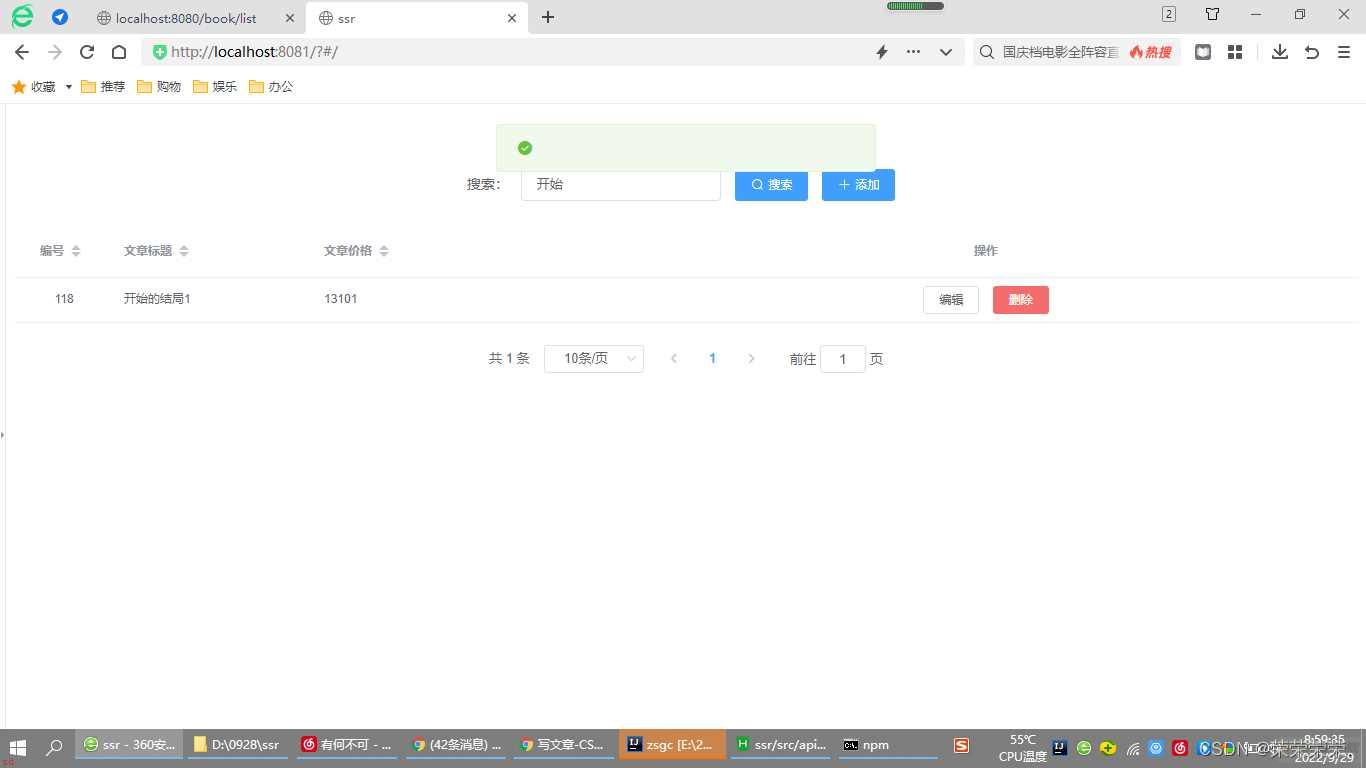Sort by the 编号 column arrows
This screenshot has width=1366, height=768.
pos(76,251)
